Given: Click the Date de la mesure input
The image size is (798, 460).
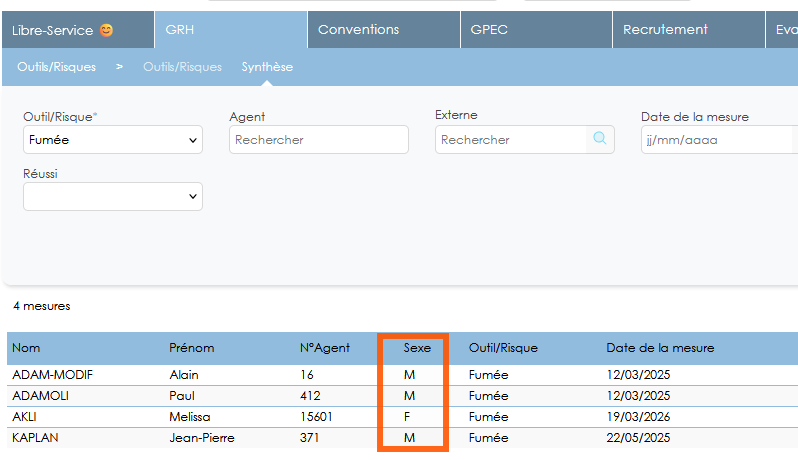Looking at the screenshot, I should coord(719,139).
